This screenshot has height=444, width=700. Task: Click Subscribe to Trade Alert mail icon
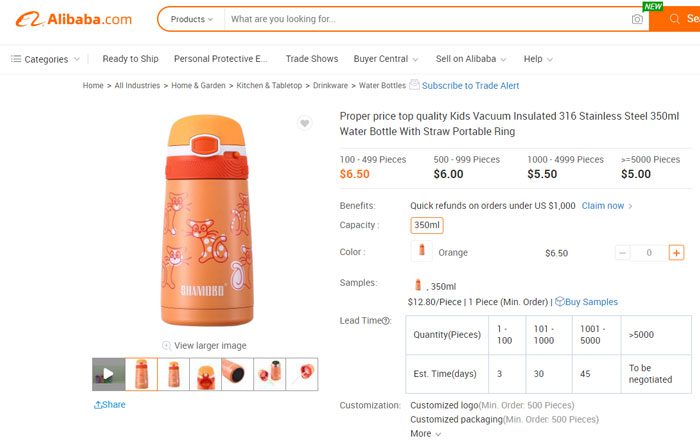(x=415, y=86)
